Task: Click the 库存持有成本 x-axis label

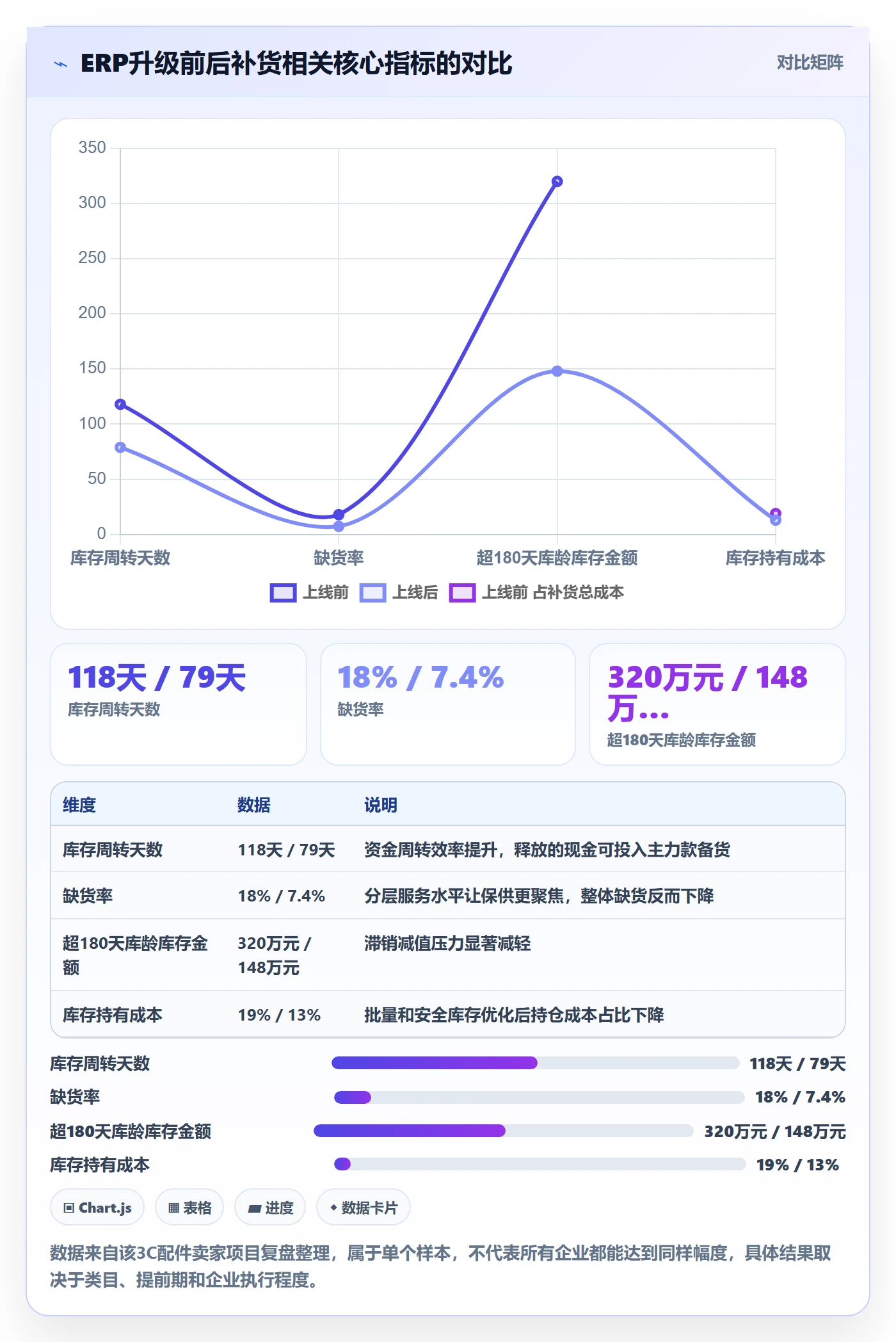Action: pyautogui.click(x=775, y=558)
